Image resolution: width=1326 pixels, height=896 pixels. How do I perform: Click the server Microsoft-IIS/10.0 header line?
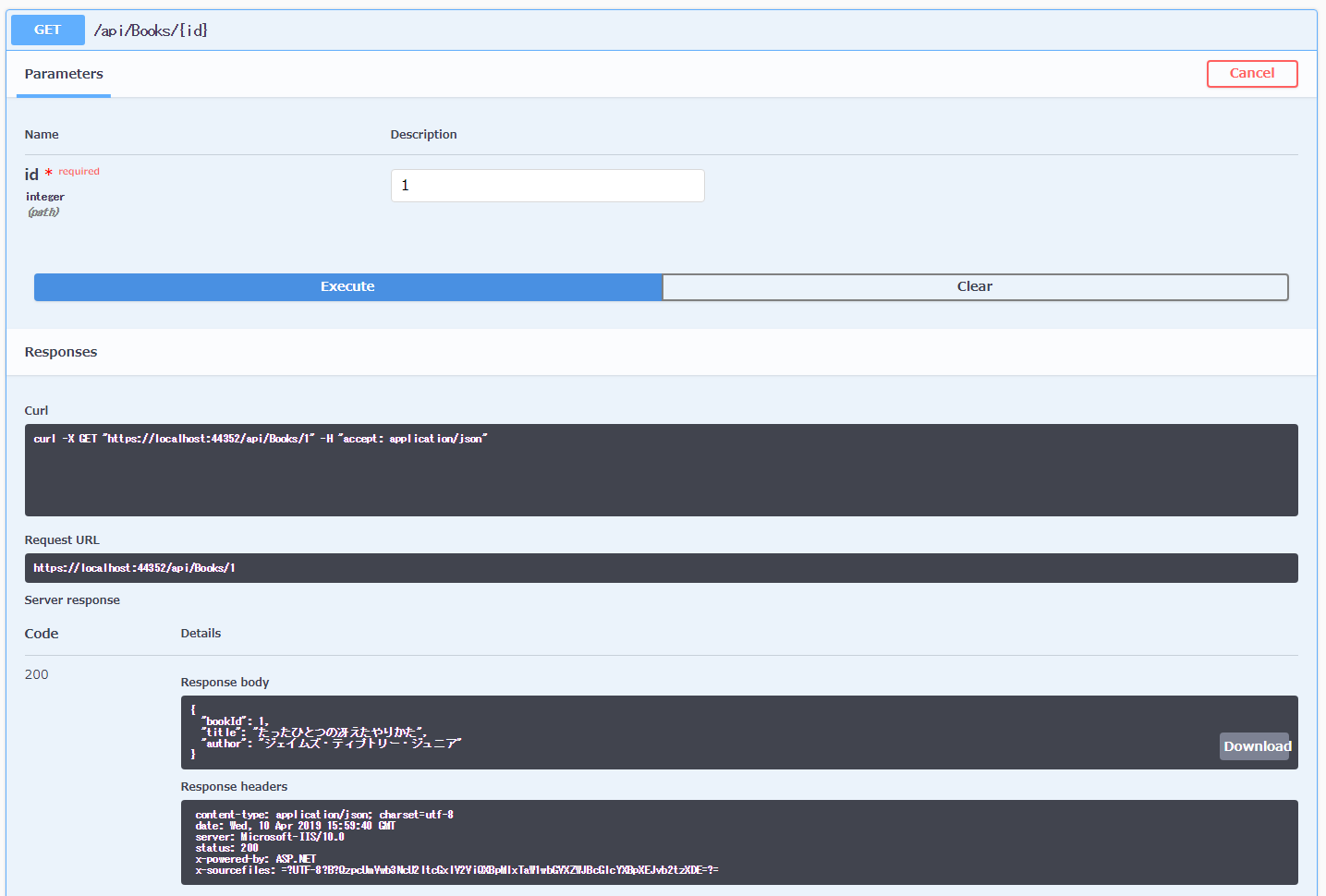coord(270,837)
